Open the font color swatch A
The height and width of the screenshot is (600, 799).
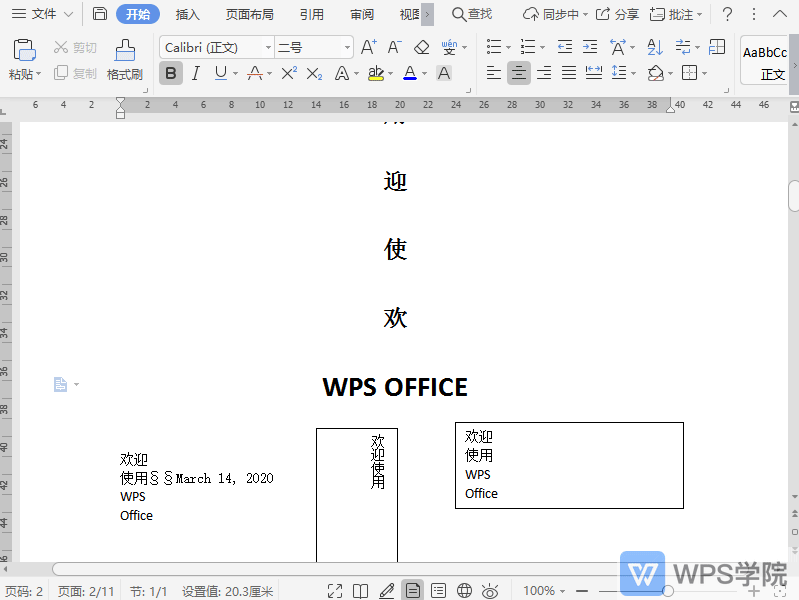[x=410, y=73]
